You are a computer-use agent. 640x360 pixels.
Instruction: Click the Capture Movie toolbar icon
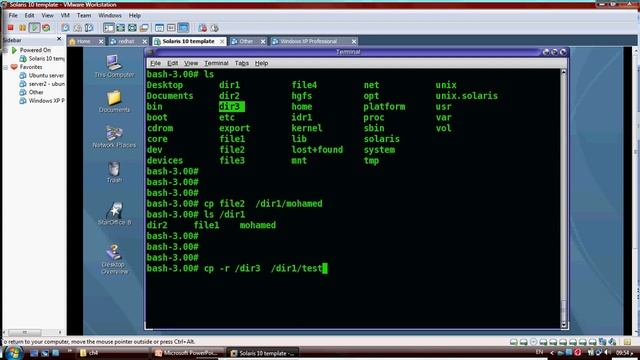[x=214, y=28]
